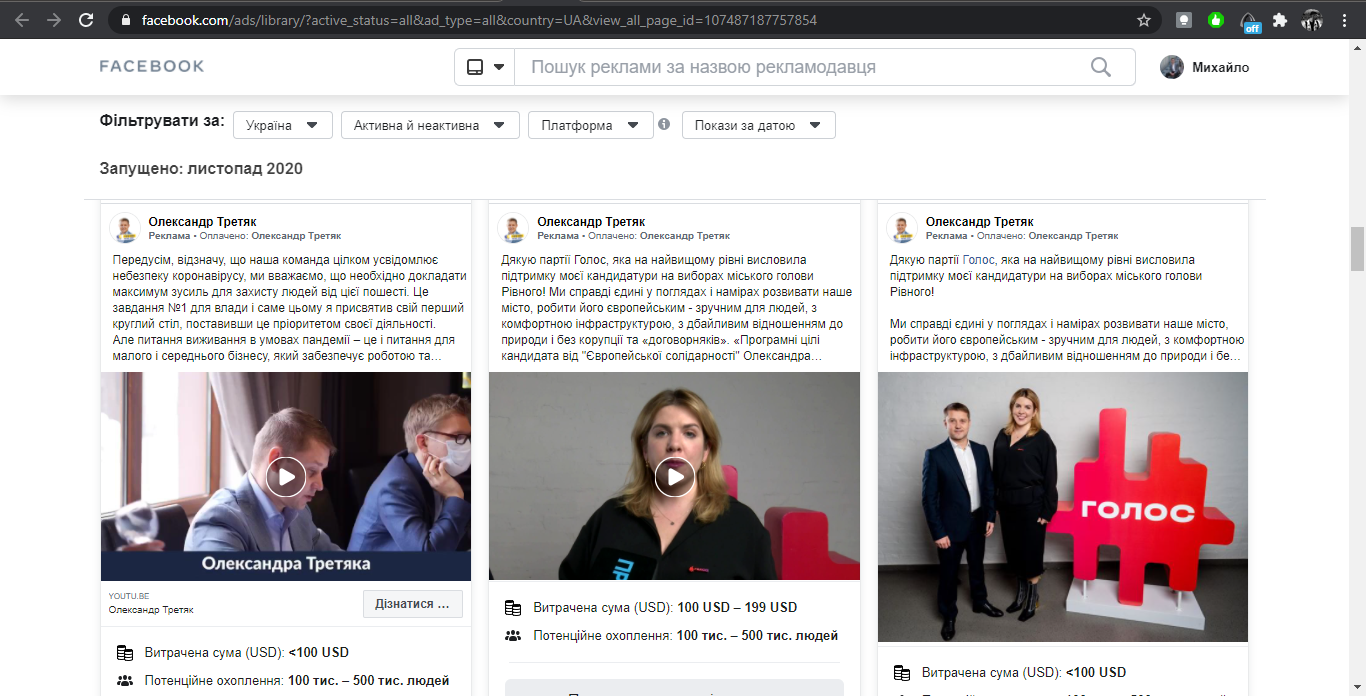
Task: Open the ad category selector beside the search field
Action: (485, 67)
